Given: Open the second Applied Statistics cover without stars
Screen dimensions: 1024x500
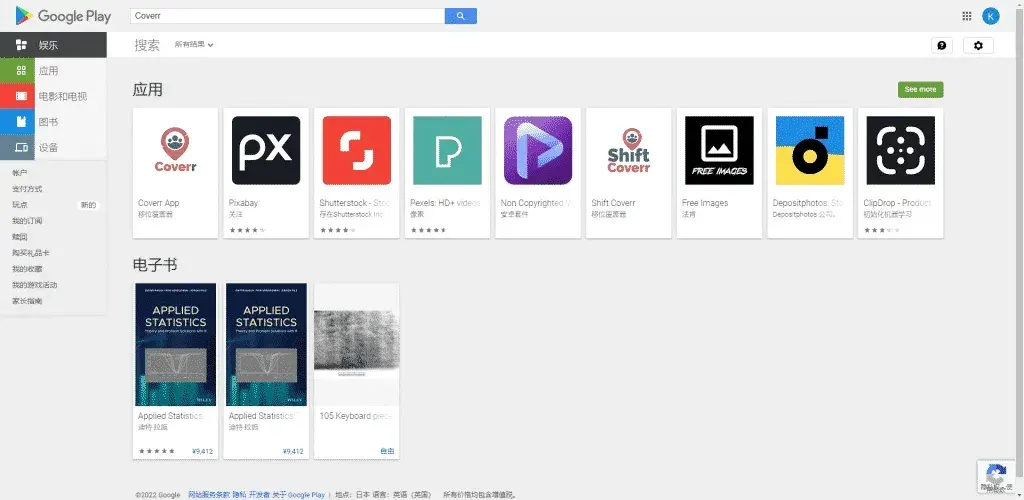Looking at the screenshot, I should click(266, 345).
